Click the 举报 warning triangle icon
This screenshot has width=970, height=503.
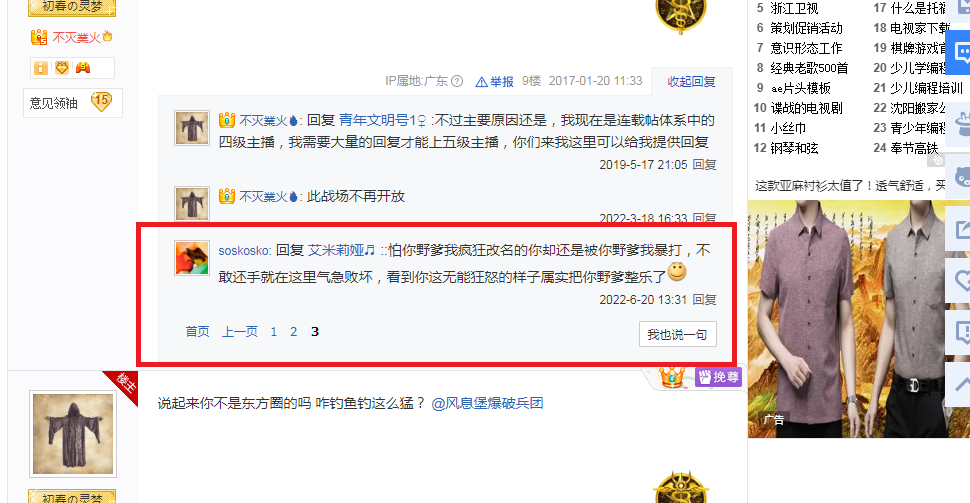481,82
